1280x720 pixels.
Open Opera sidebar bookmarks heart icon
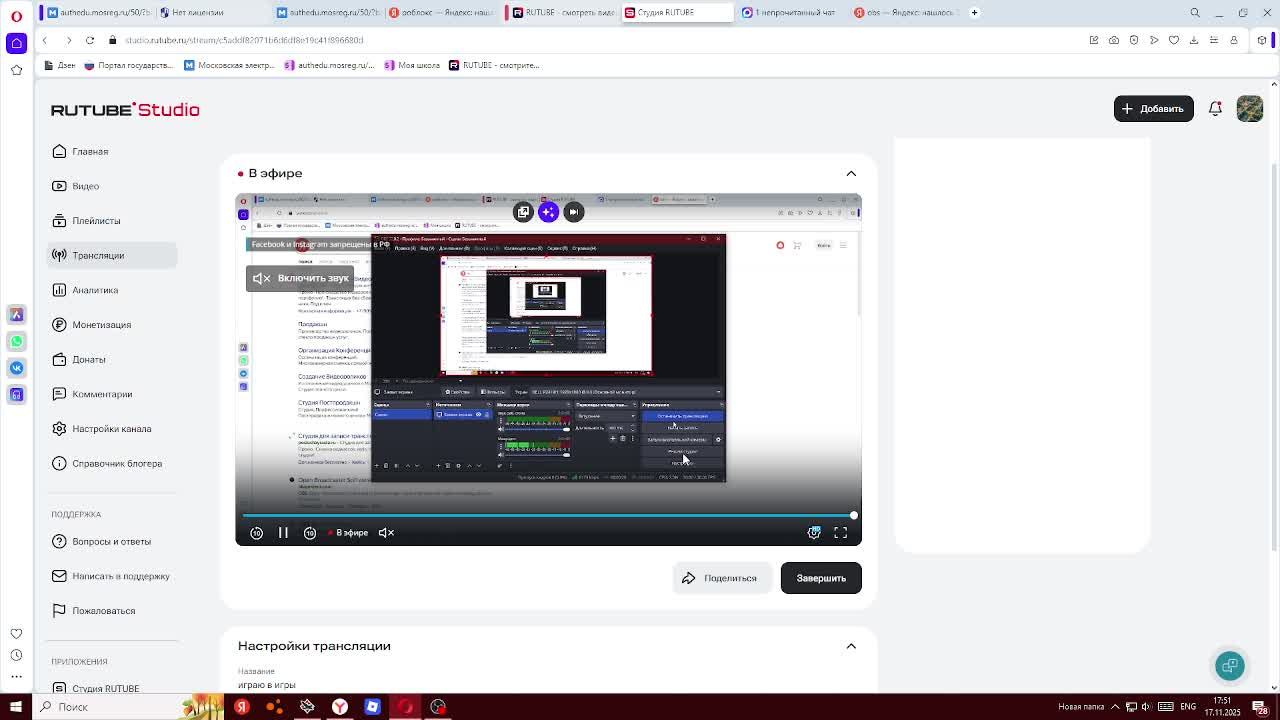click(x=16, y=633)
